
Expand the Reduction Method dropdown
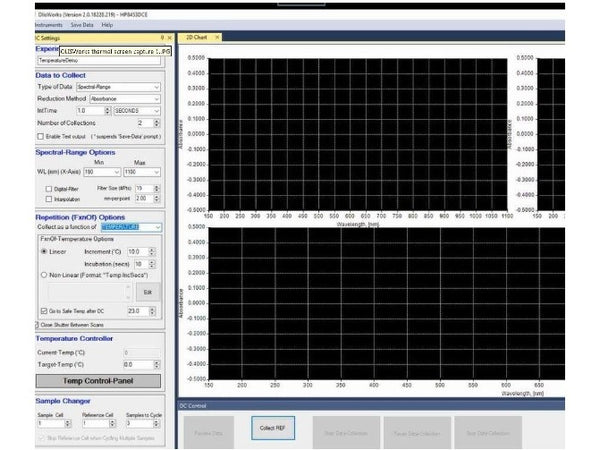[157, 99]
